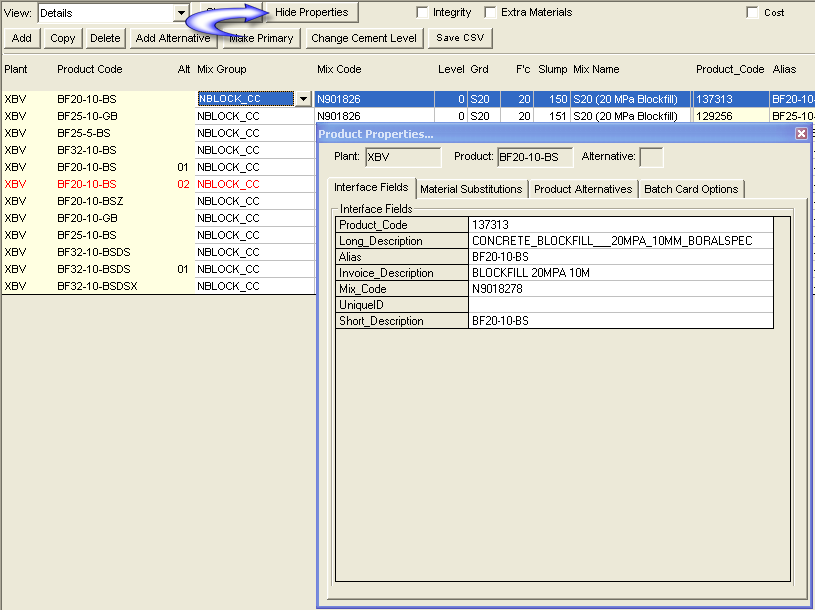Save the list with Save CSV

pyautogui.click(x=460, y=38)
